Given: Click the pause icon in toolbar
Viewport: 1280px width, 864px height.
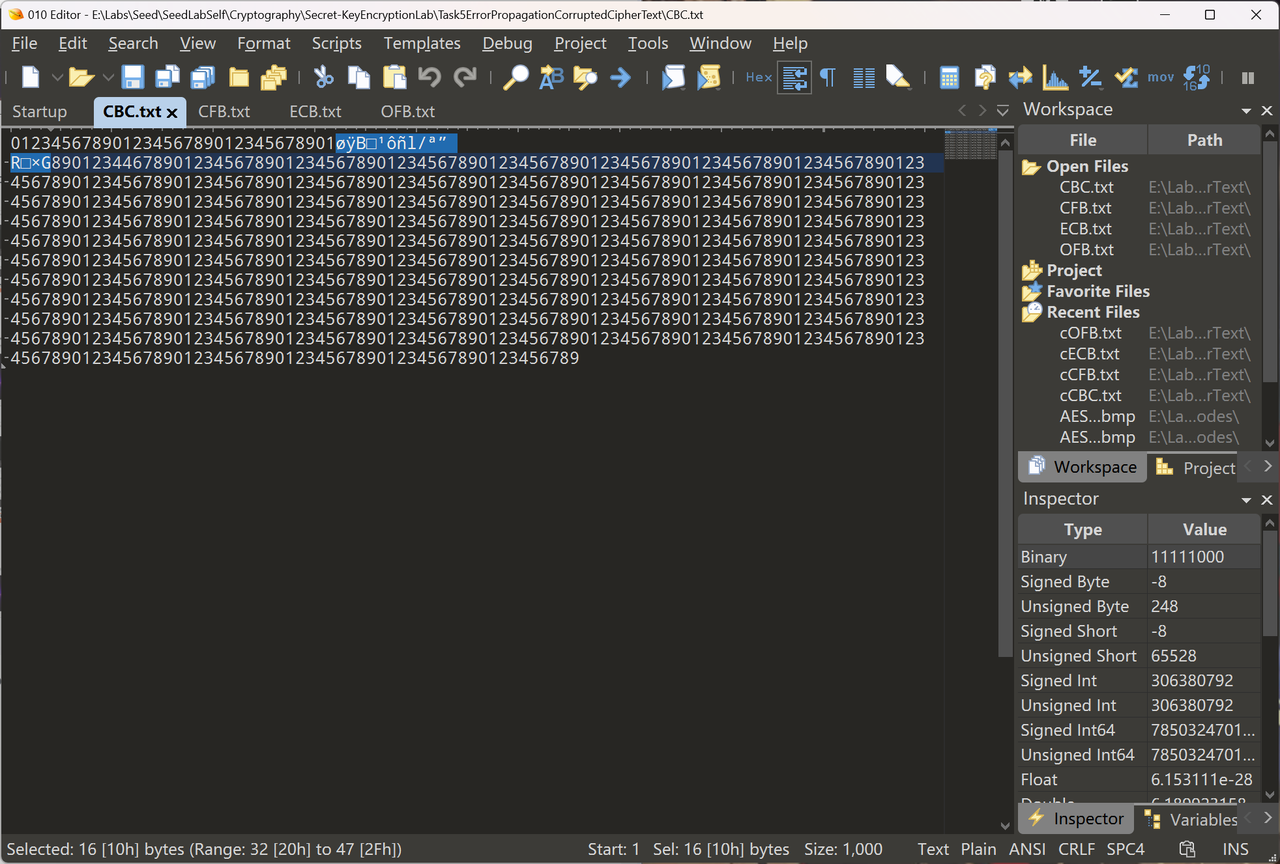Looking at the screenshot, I should (1248, 77).
